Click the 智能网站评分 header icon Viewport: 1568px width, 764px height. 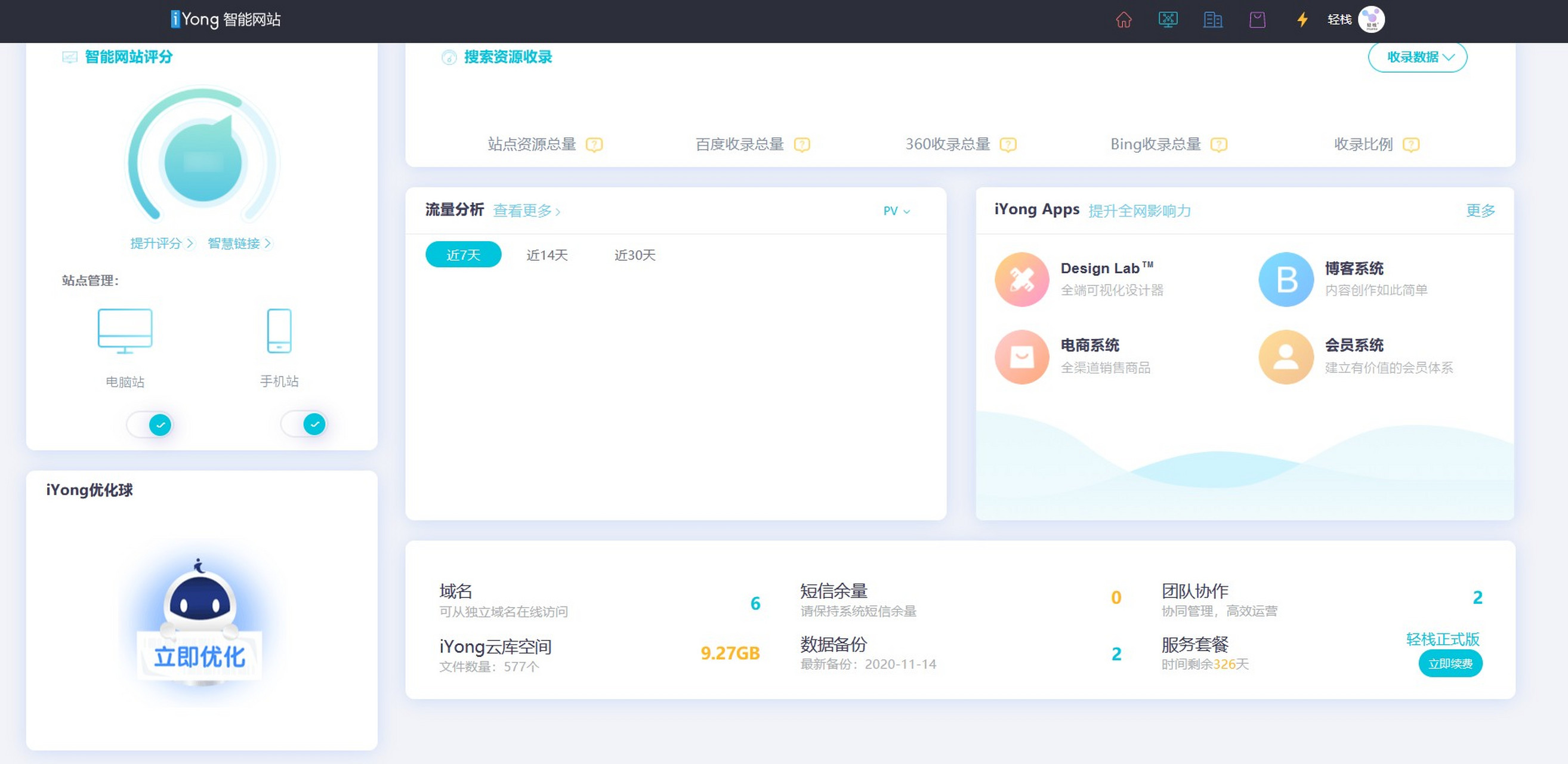70,57
